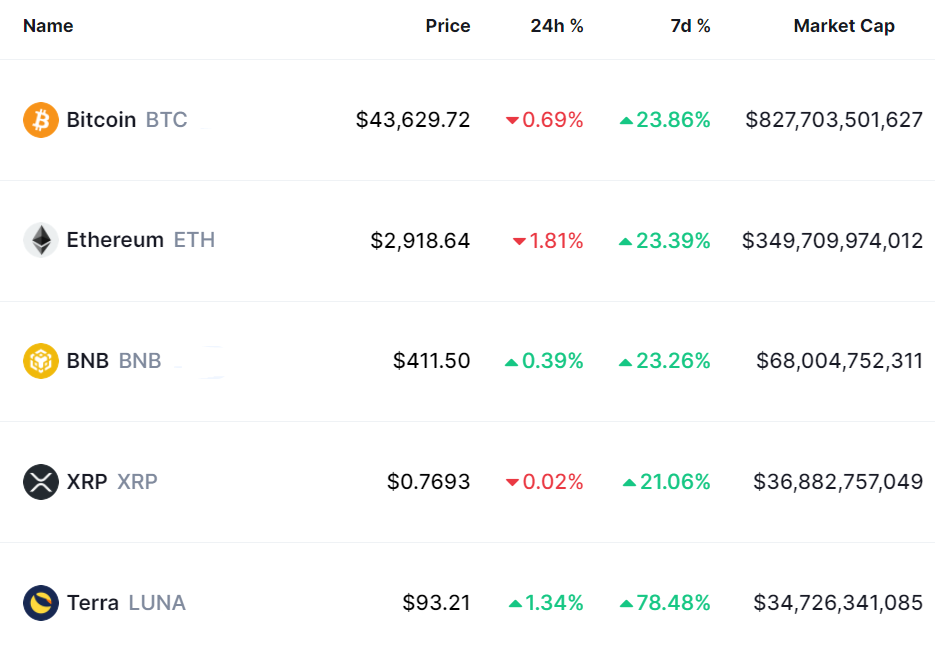
Task: Sort by 7d % column header
Action: point(690,26)
